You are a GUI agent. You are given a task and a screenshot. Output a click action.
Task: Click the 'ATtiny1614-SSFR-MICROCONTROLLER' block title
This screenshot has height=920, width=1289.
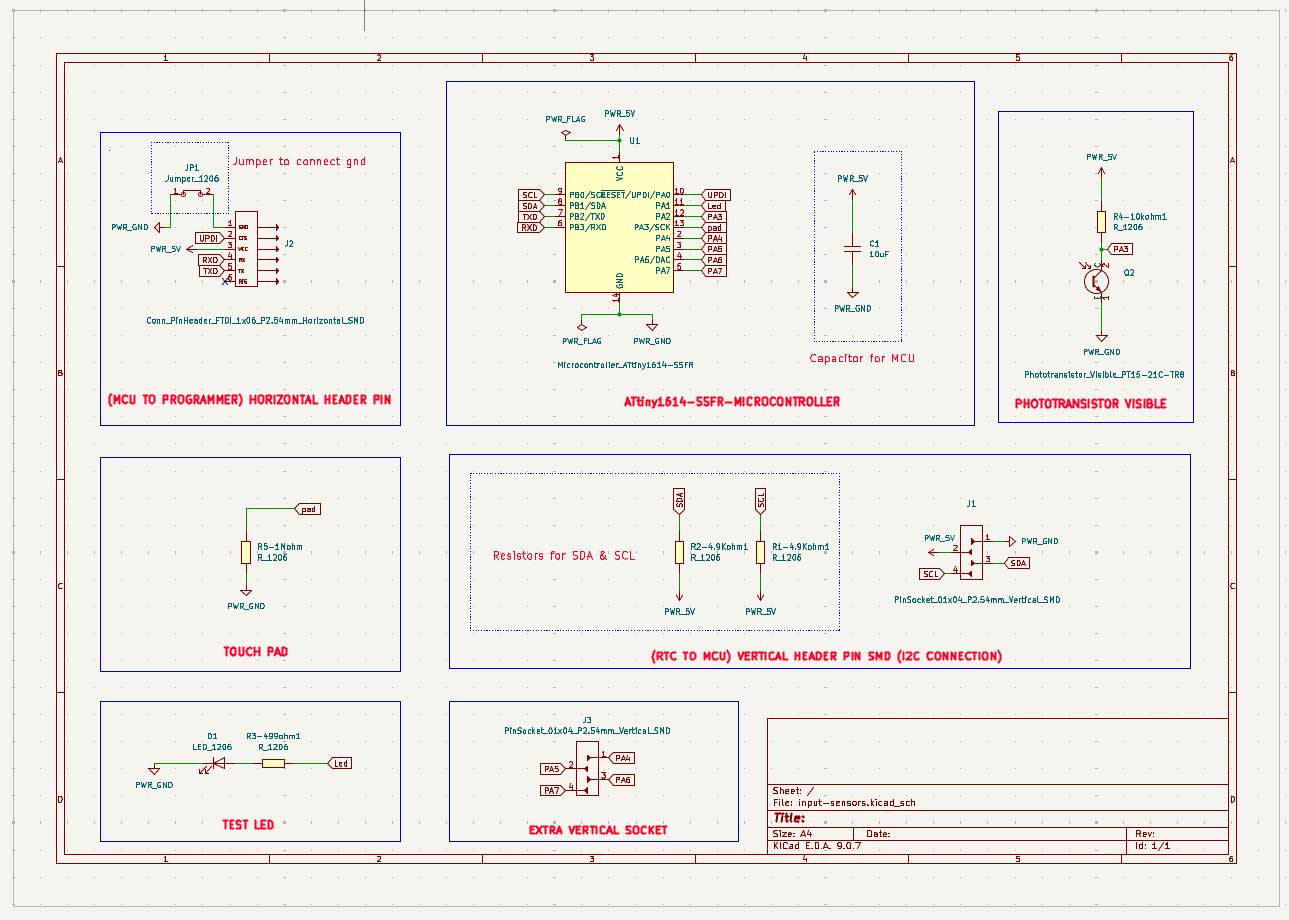[x=731, y=402]
